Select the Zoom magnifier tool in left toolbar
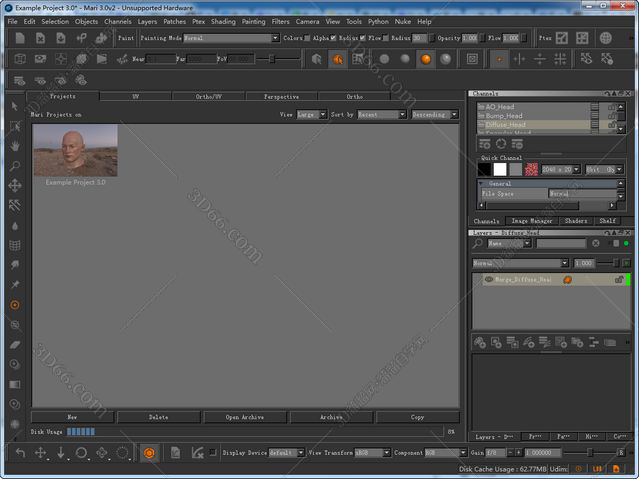This screenshot has width=639, height=479. click(x=14, y=165)
